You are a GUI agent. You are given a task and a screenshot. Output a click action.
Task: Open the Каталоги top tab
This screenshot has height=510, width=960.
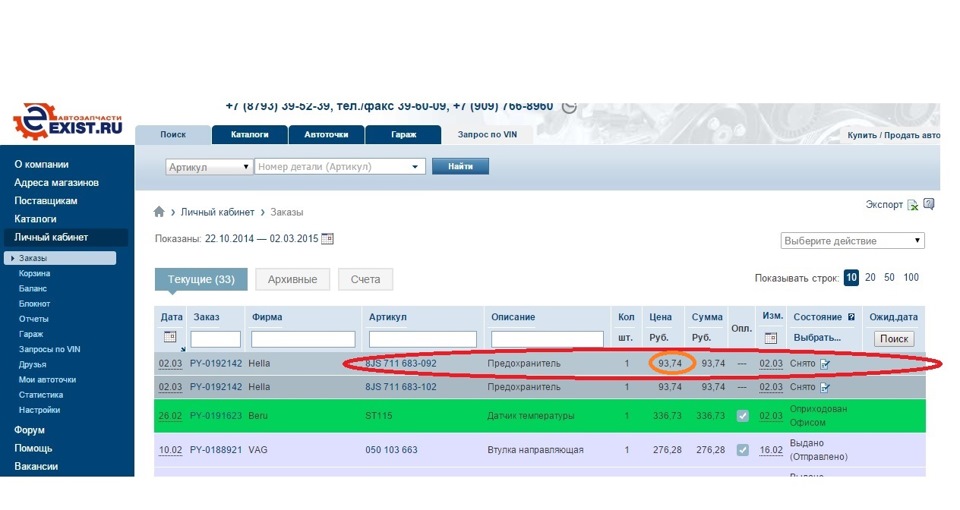click(x=249, y=134)
